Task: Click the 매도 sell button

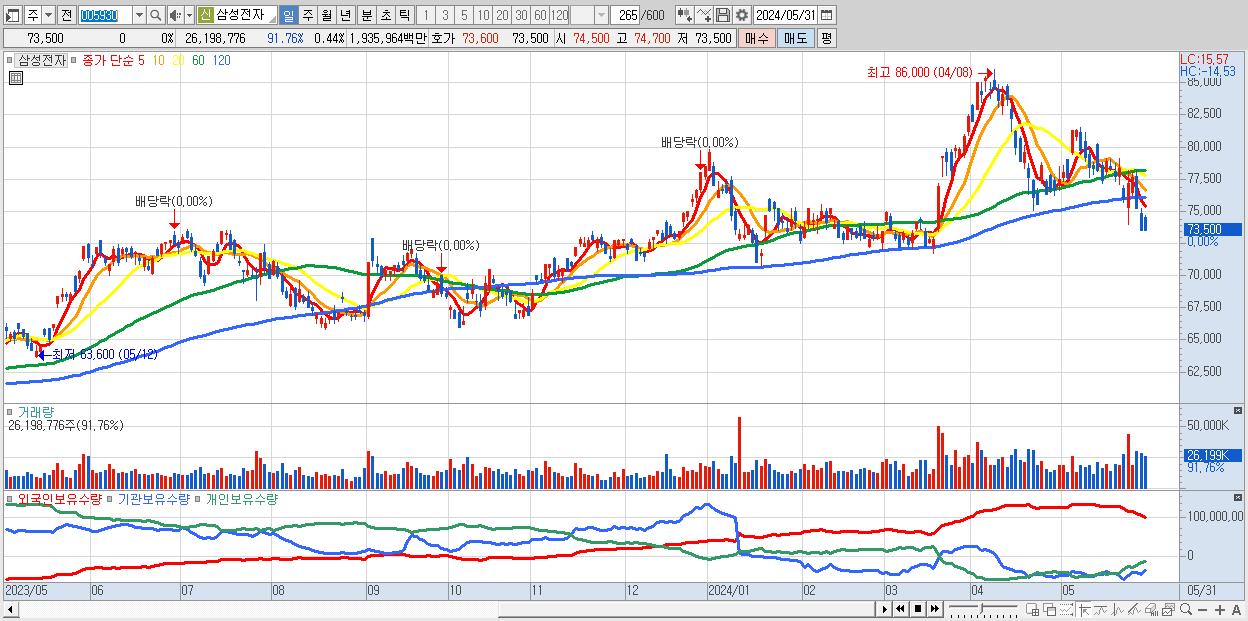Action: point(795,38)
